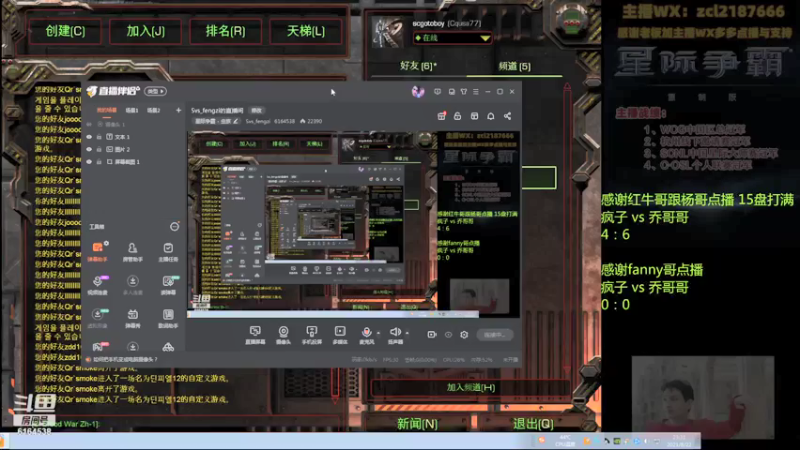Open the 主播任务 tool icon
800x450 pixels.
[x=168, y=251]
